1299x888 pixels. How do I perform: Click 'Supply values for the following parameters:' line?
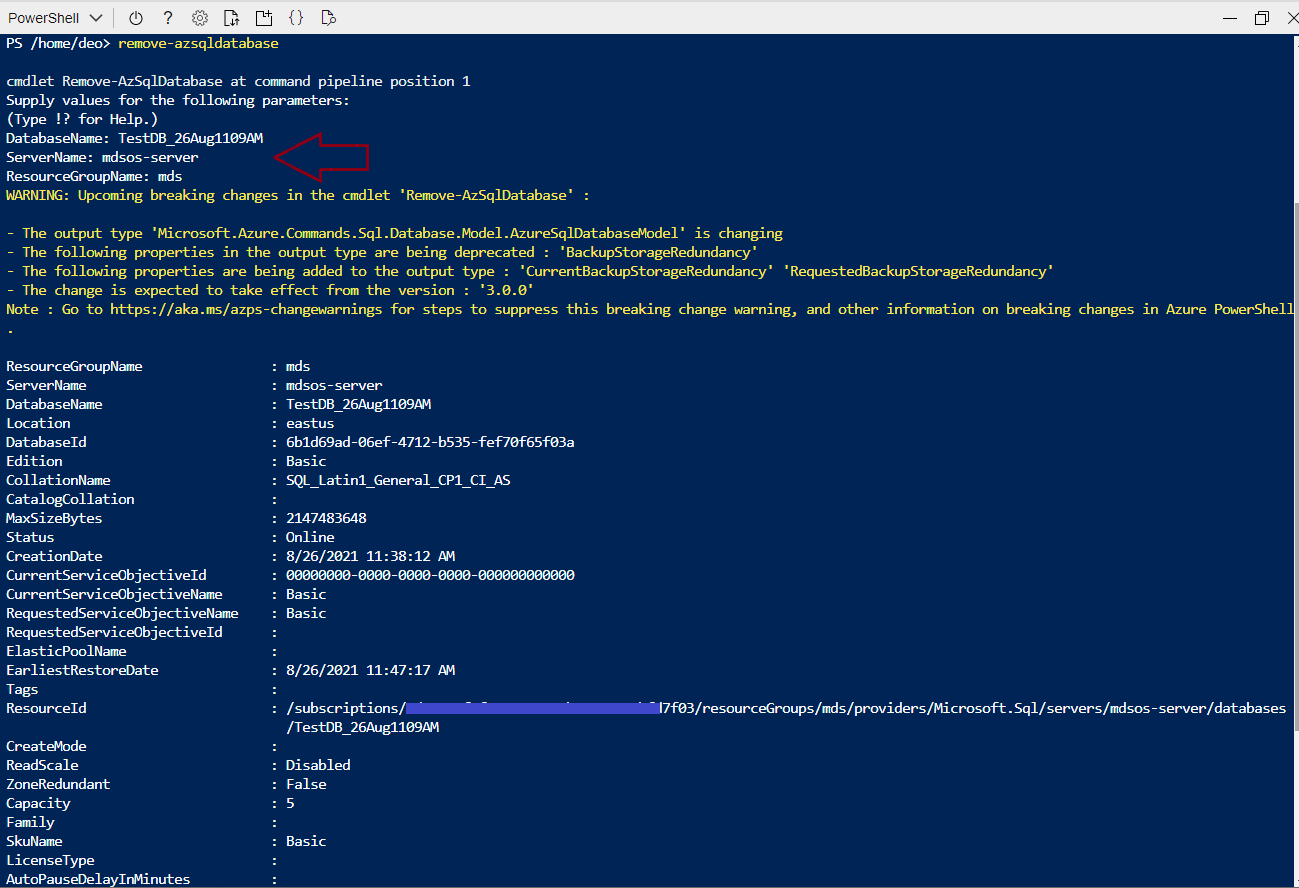point(178,100)
